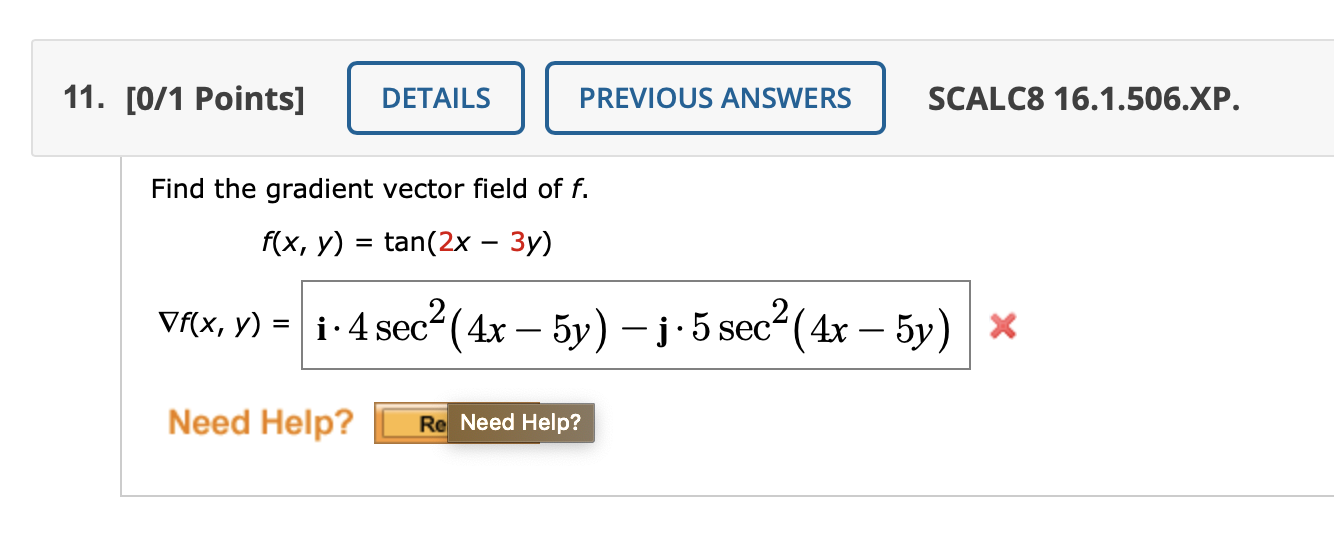Click the tan(2x − 3y) function expression

467,243
